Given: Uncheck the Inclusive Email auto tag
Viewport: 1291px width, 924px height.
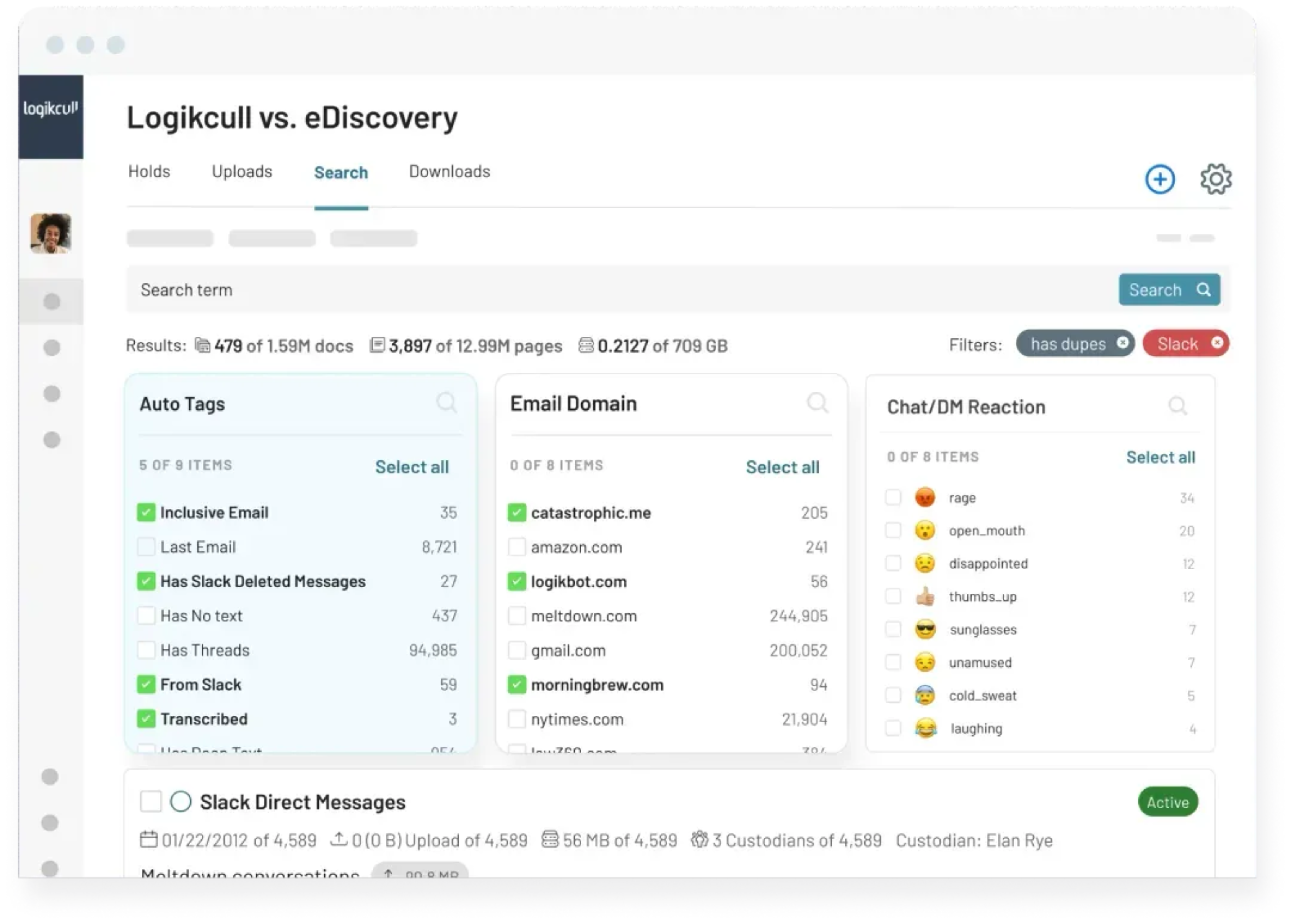Looking at the screenshot, I should coord(146,512).
